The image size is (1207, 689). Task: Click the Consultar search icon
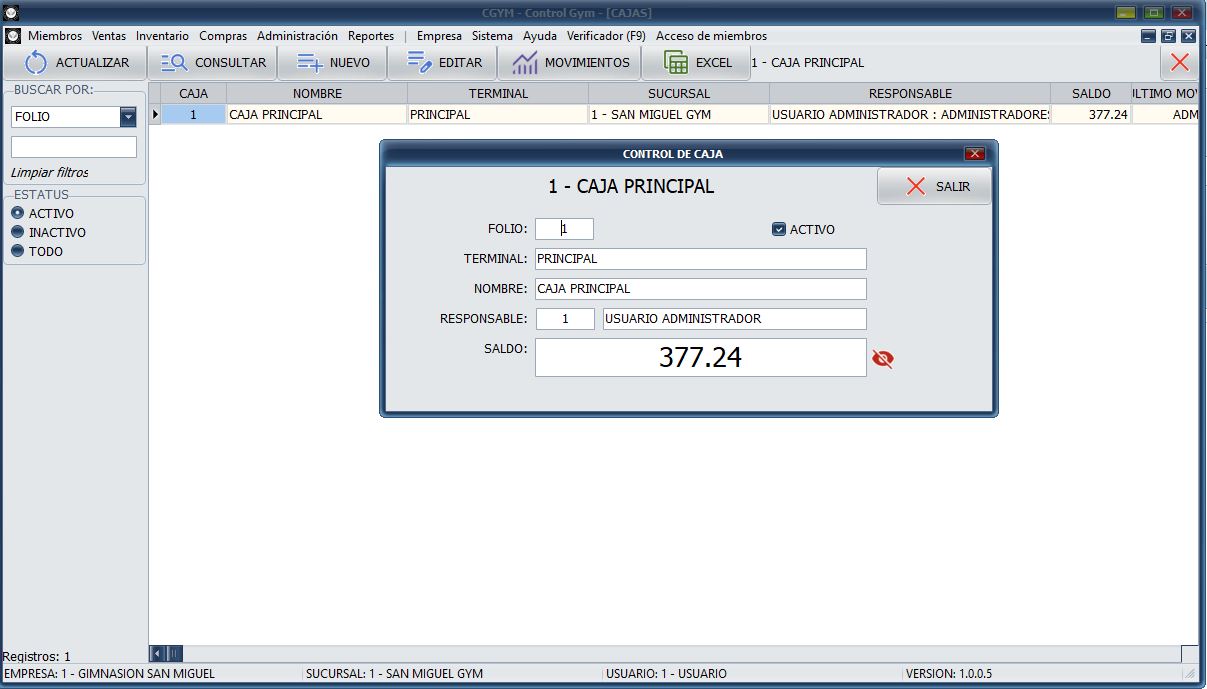[x=174, y=63]
